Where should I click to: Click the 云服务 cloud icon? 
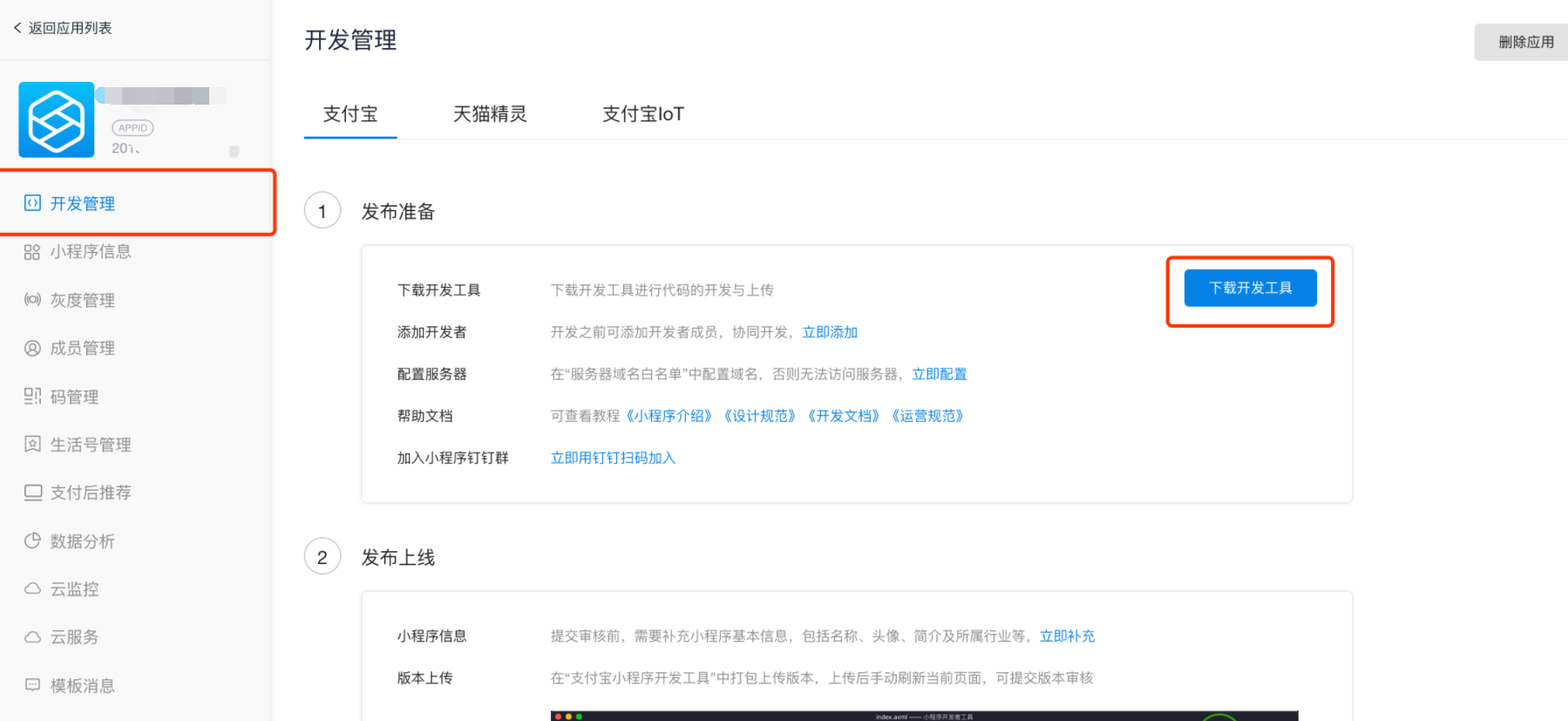[32, 637]
